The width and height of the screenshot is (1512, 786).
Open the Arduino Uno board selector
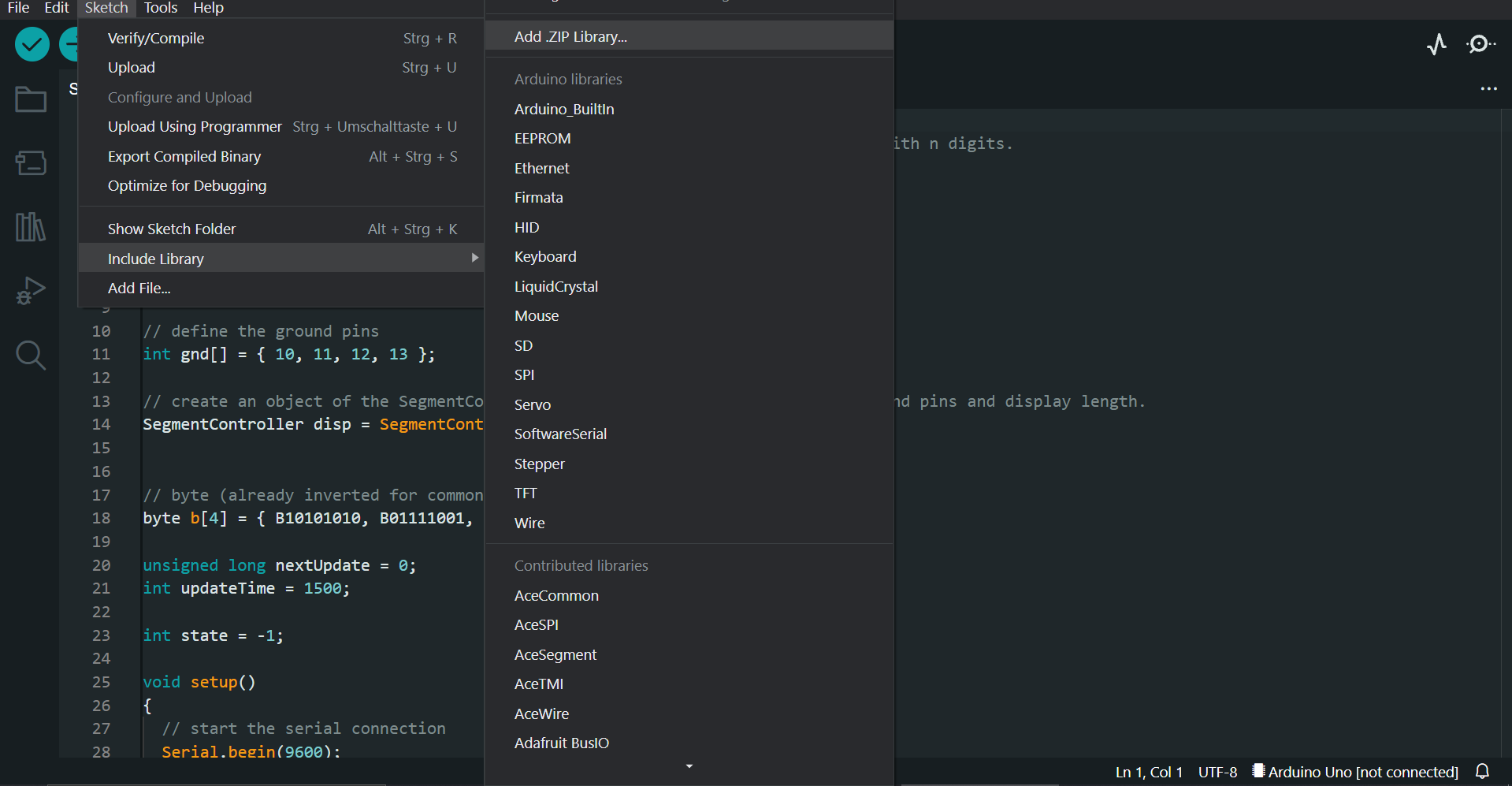(1354, 771)
